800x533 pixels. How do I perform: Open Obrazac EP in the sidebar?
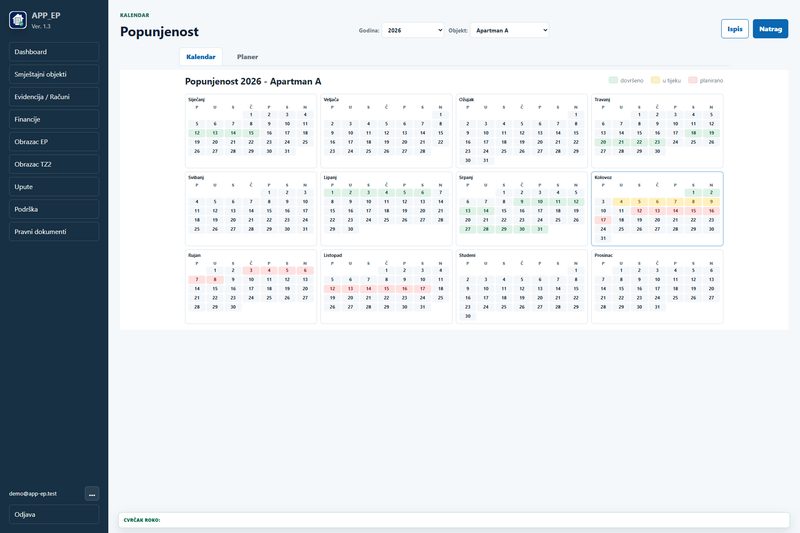point(54,141)
